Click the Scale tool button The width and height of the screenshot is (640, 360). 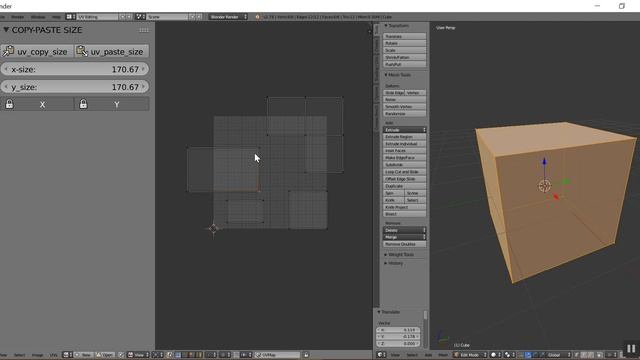[404, 50]
